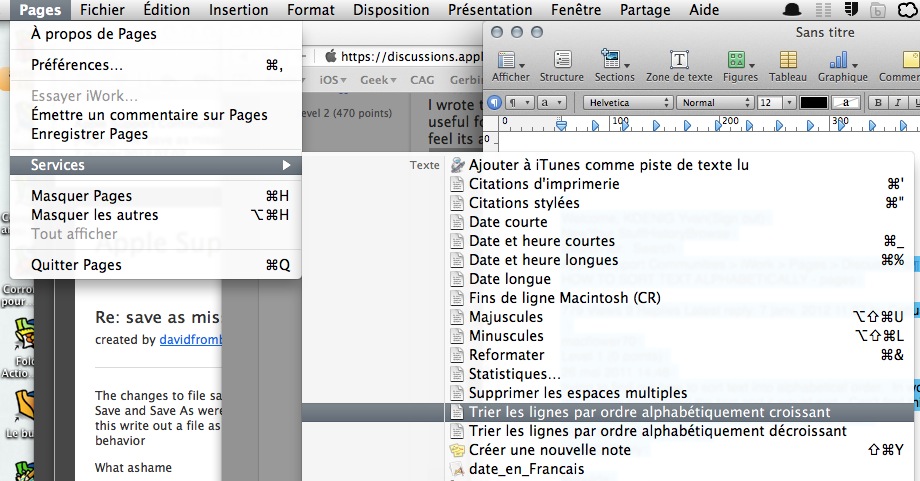Choose Quitter Pages
Screen dimensions: 920x481
(156, 265)
